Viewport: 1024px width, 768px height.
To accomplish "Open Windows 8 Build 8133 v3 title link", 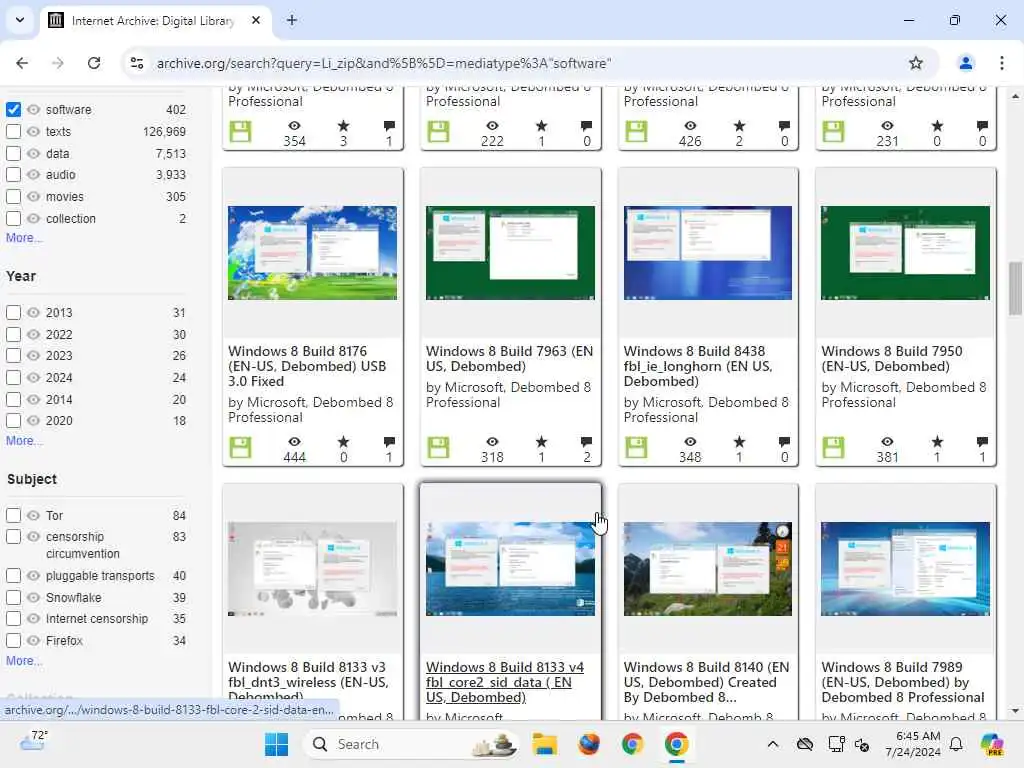I will pos(308,682).
